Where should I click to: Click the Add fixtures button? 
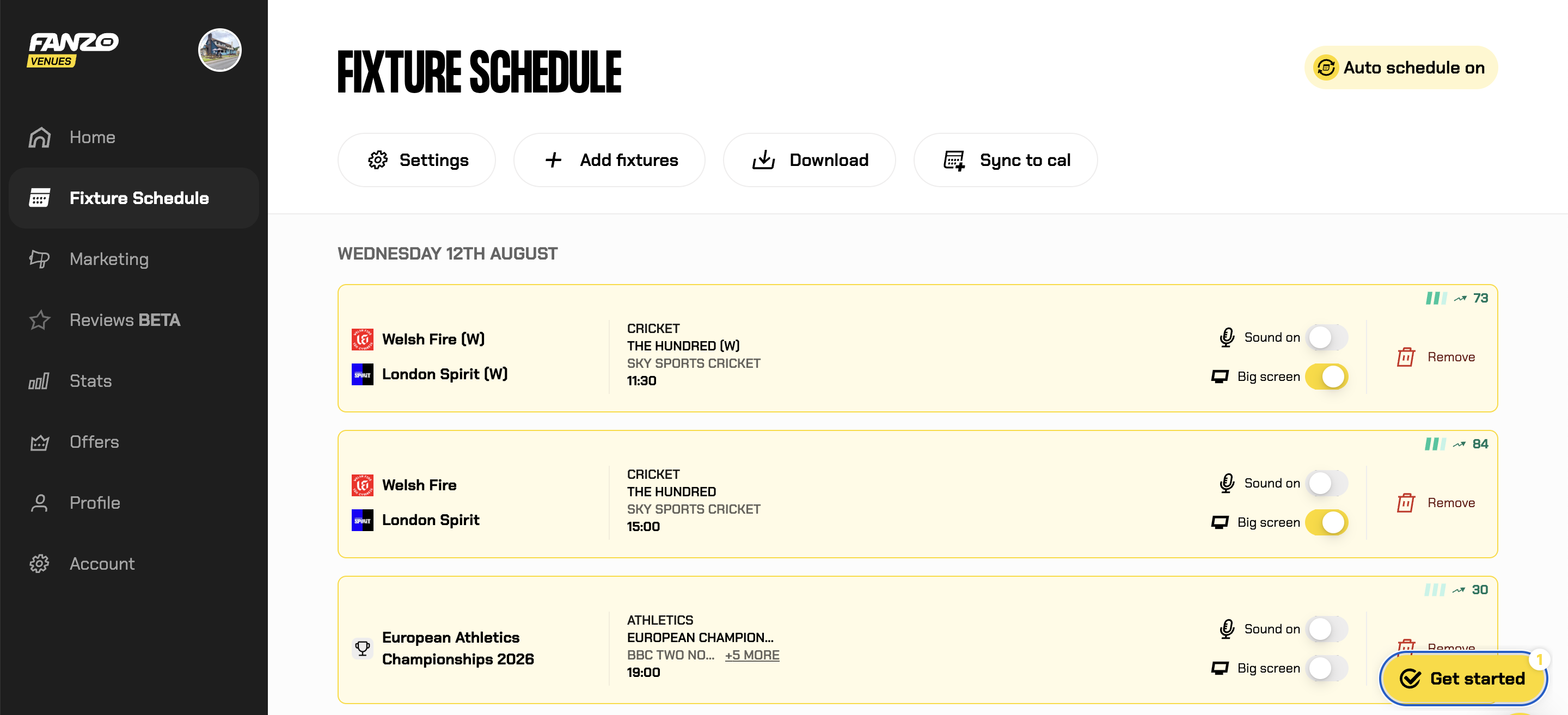[x=609, y=160]
